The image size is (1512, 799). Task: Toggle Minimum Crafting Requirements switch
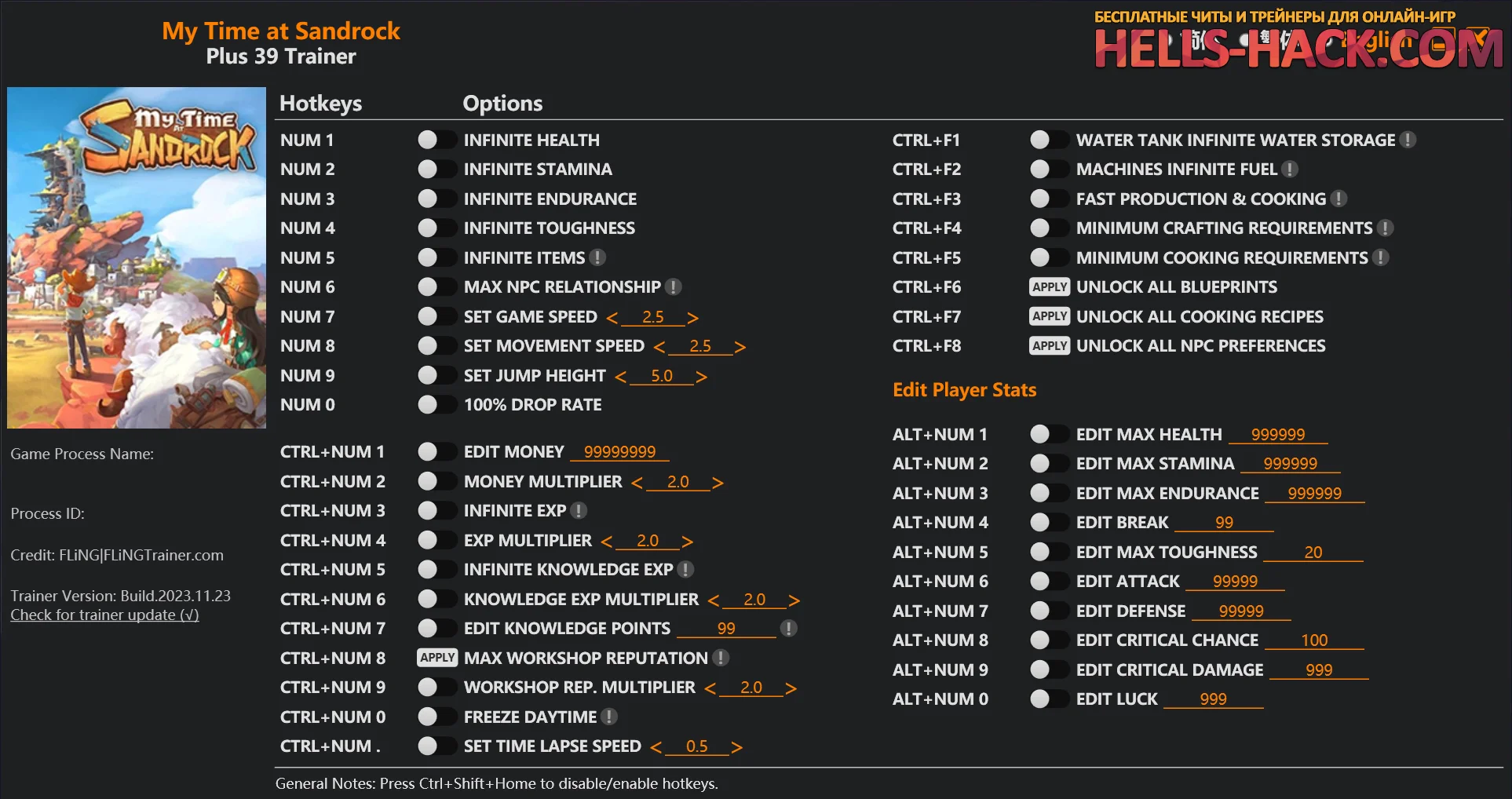pyautogui.click(x=1049, y=228)
